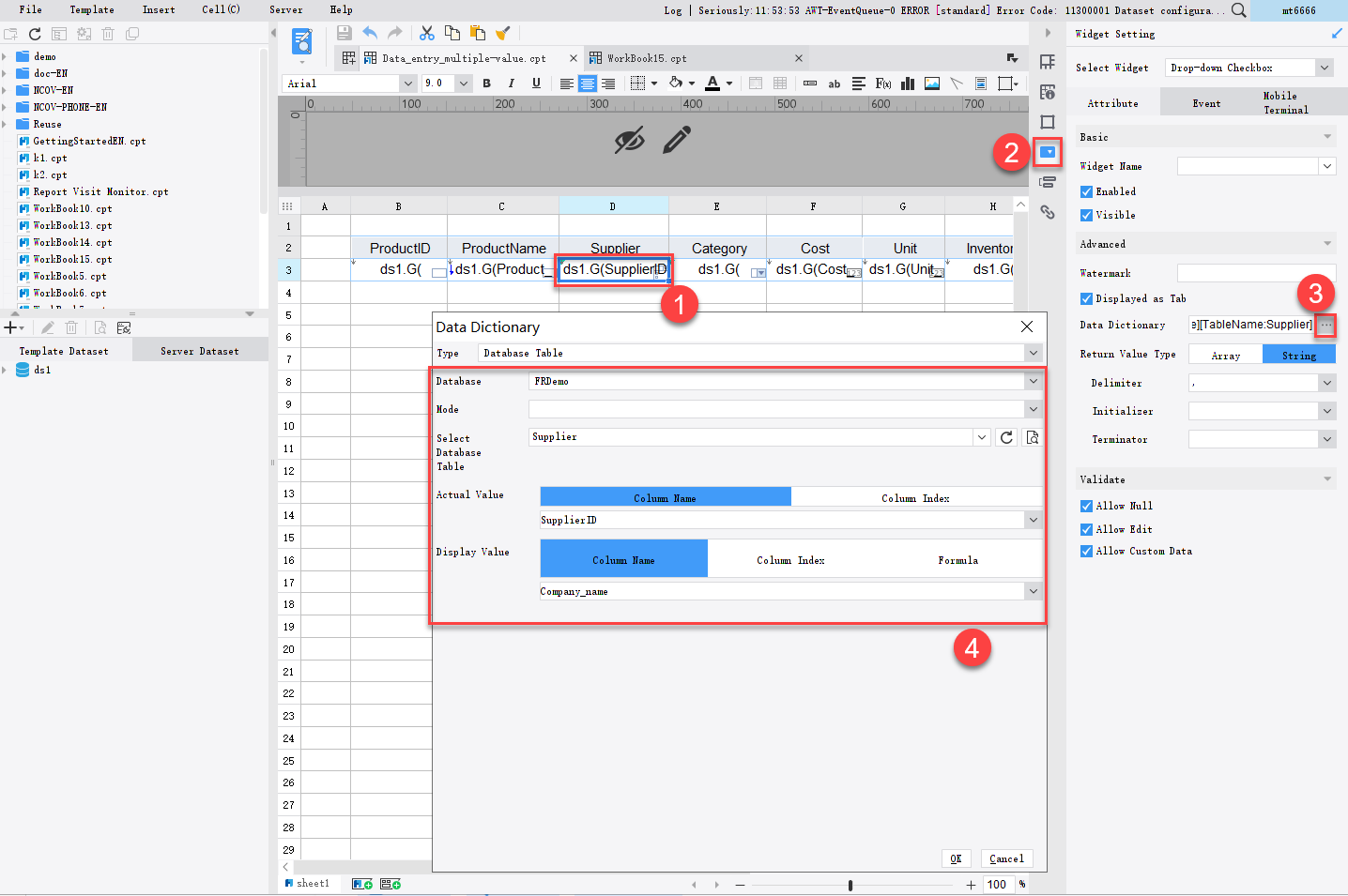The image size is (1348, 896).
Task: Set Return Value Type to Array
Action: (1225, 355)
